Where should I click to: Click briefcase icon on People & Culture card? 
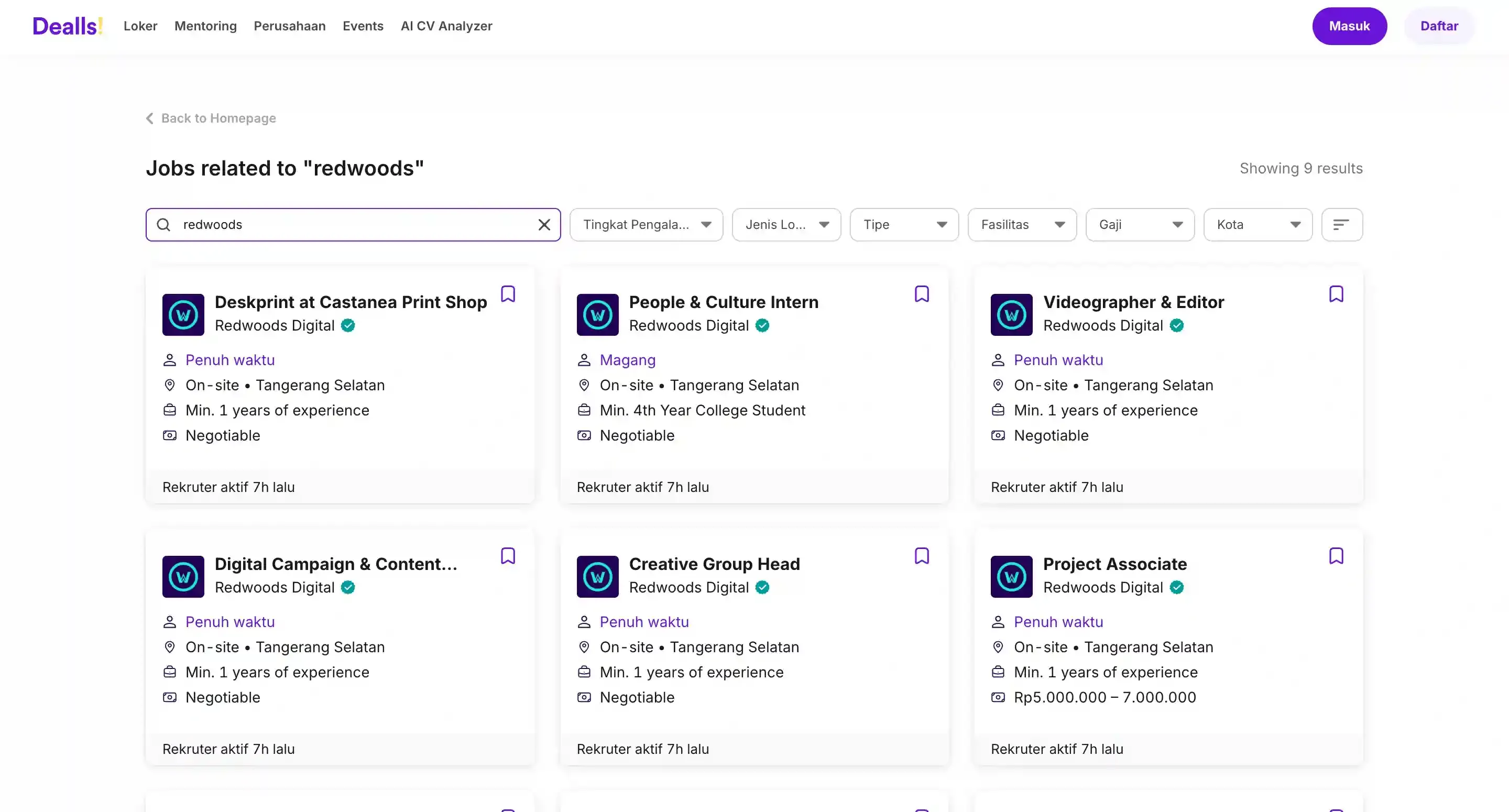tap(584, 410)
